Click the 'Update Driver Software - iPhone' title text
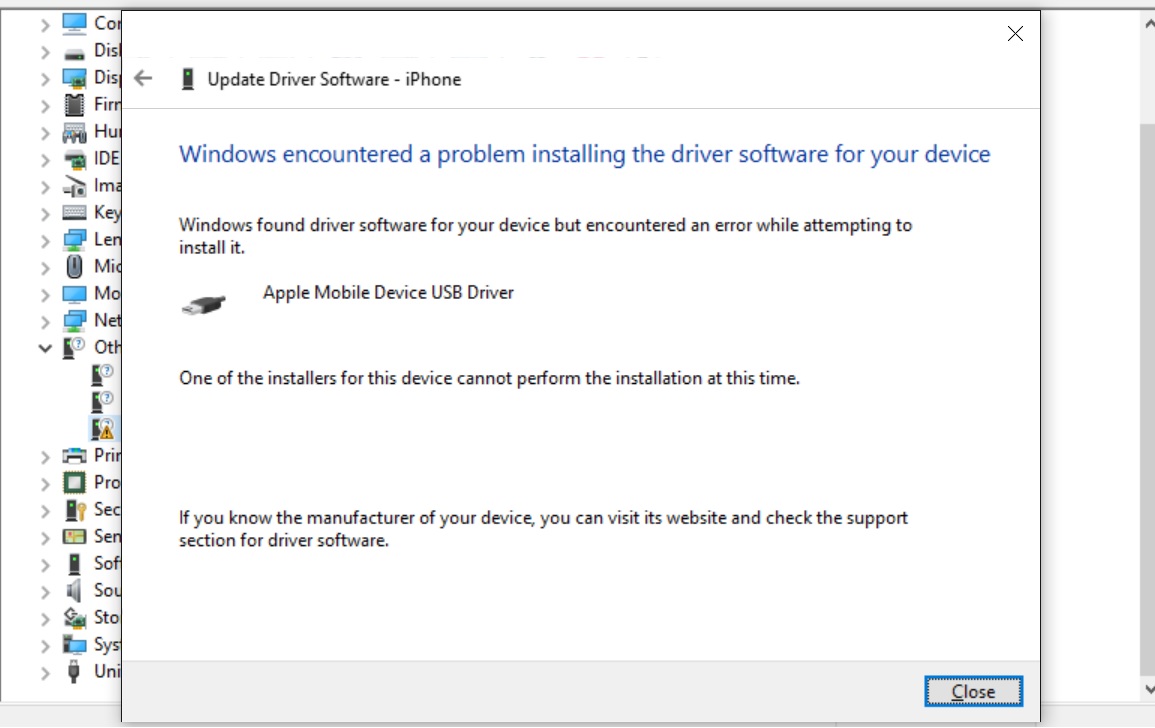 pyautogui.click(x=334, y=79)
